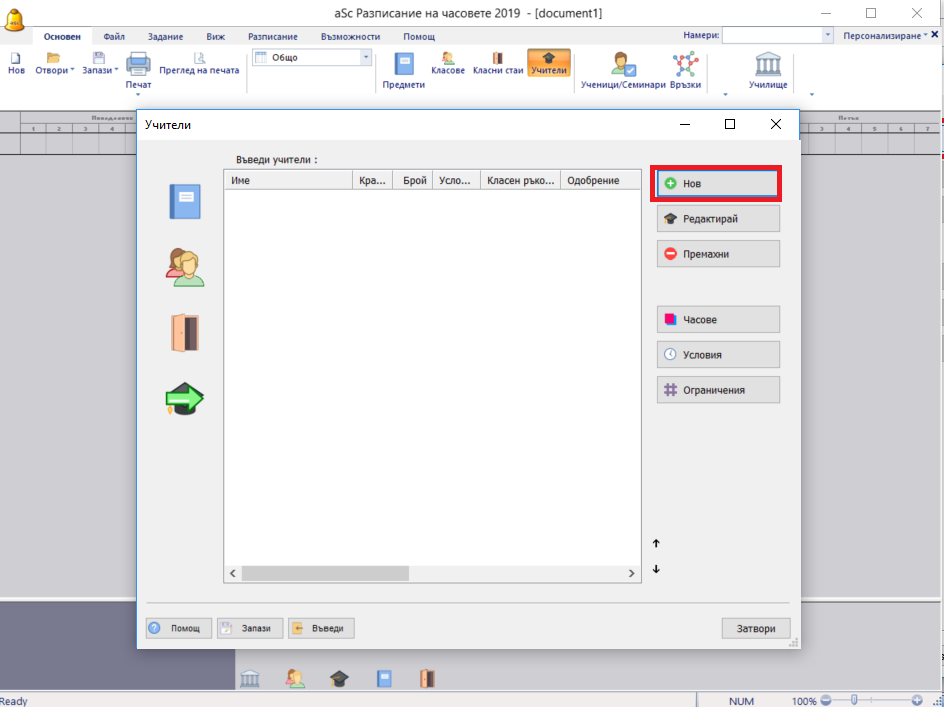Click the Затвори button
This screenshot has height=707, width=944.
coord(755,628)
